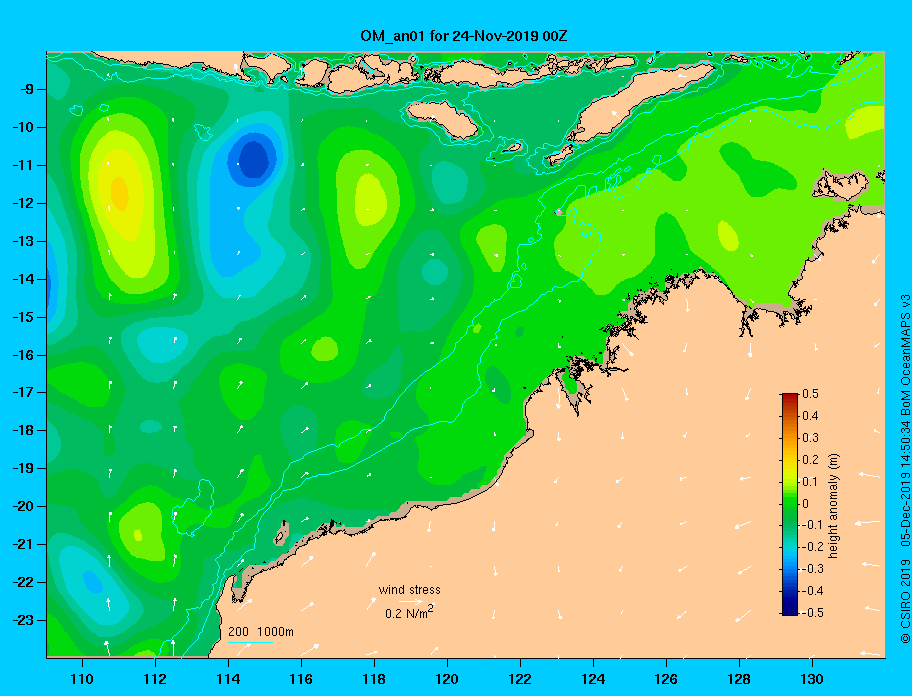Click the 'height anomaly (m)' legend label

pyautogui.click(x=833, y=506)
